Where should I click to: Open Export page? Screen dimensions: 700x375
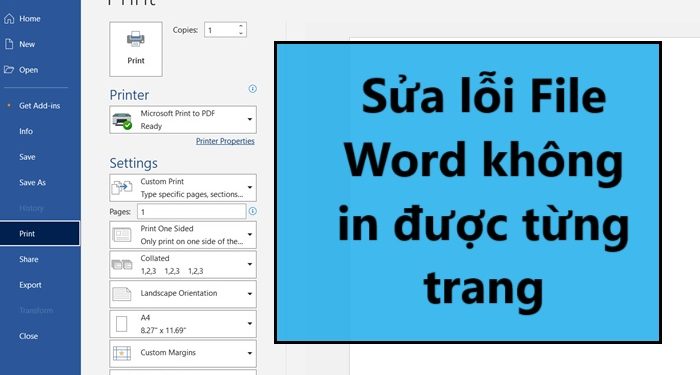[30, 285]
